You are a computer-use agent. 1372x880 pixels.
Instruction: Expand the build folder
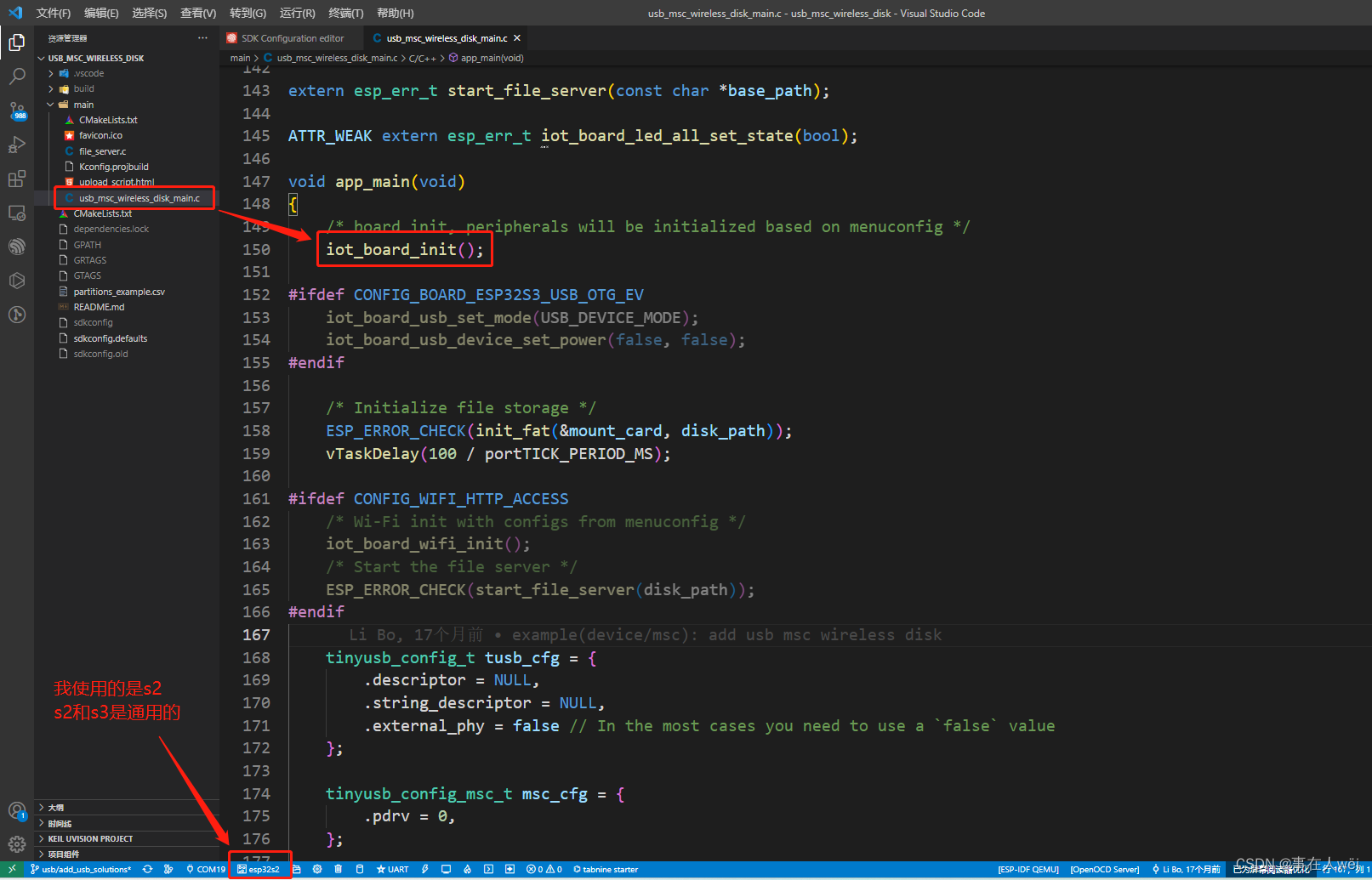click(x=127, y=88)
